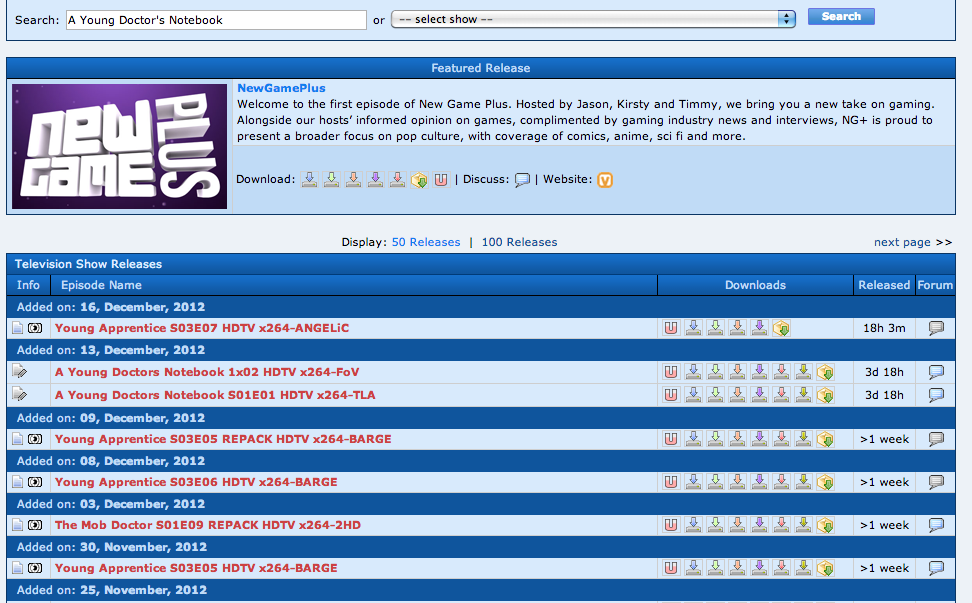Click box package download for Young Doctors Notebook S01E01
The image size is (972, 603).
click(825, 395)
